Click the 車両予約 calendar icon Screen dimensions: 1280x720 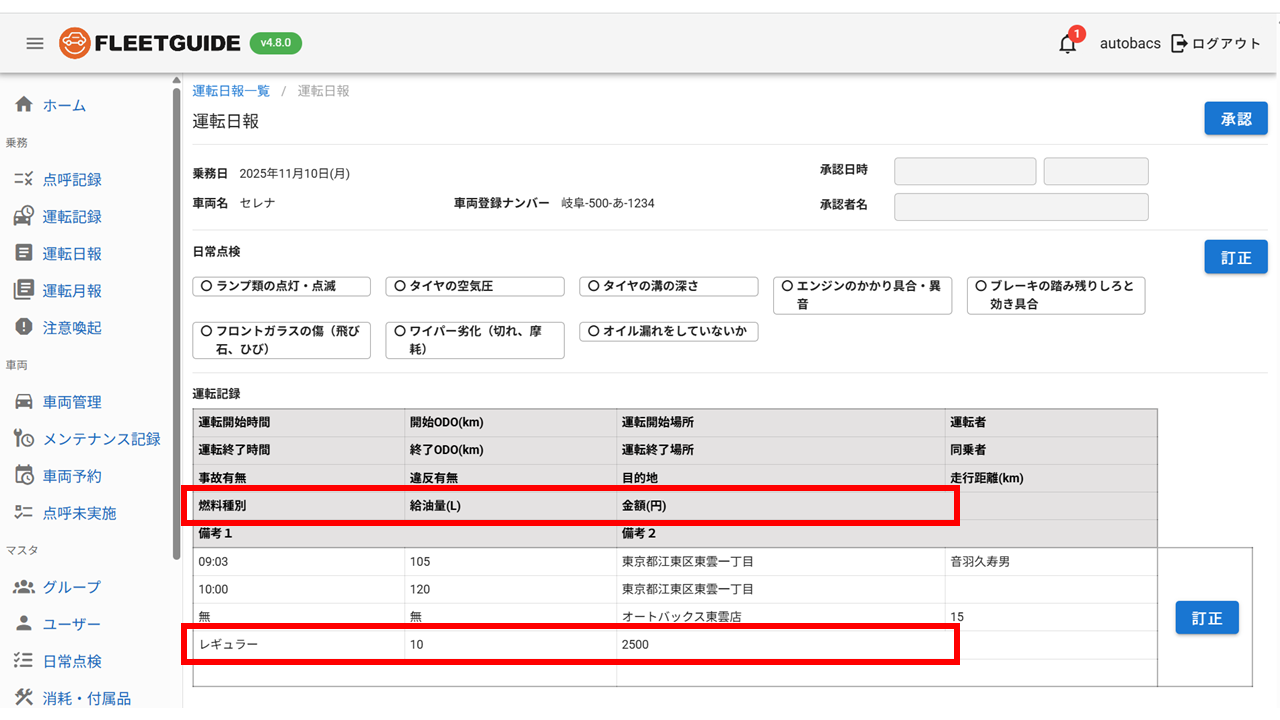pyautogui.click(x=24, y=476)
